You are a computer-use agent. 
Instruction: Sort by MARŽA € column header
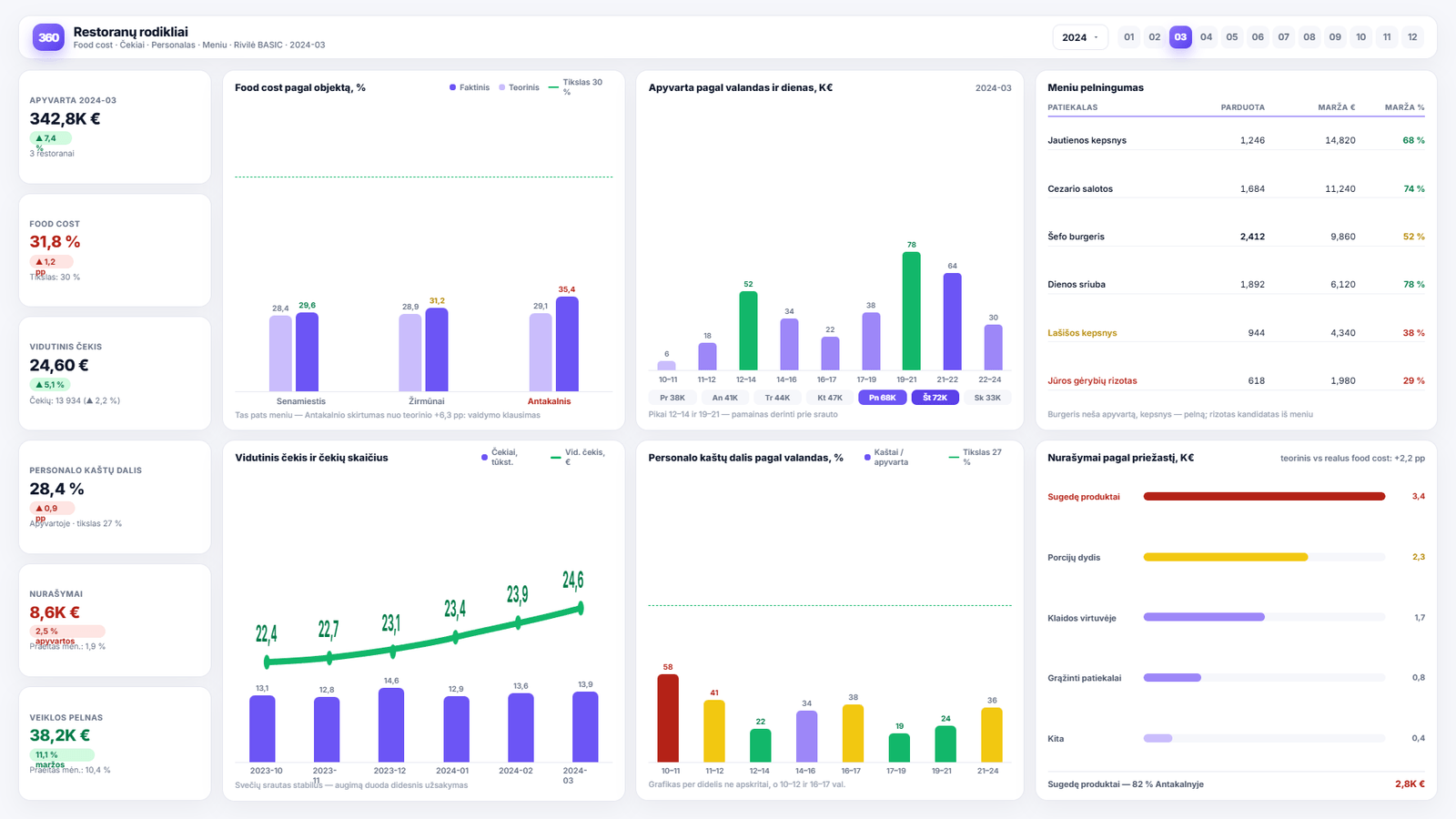(1337, 107)
